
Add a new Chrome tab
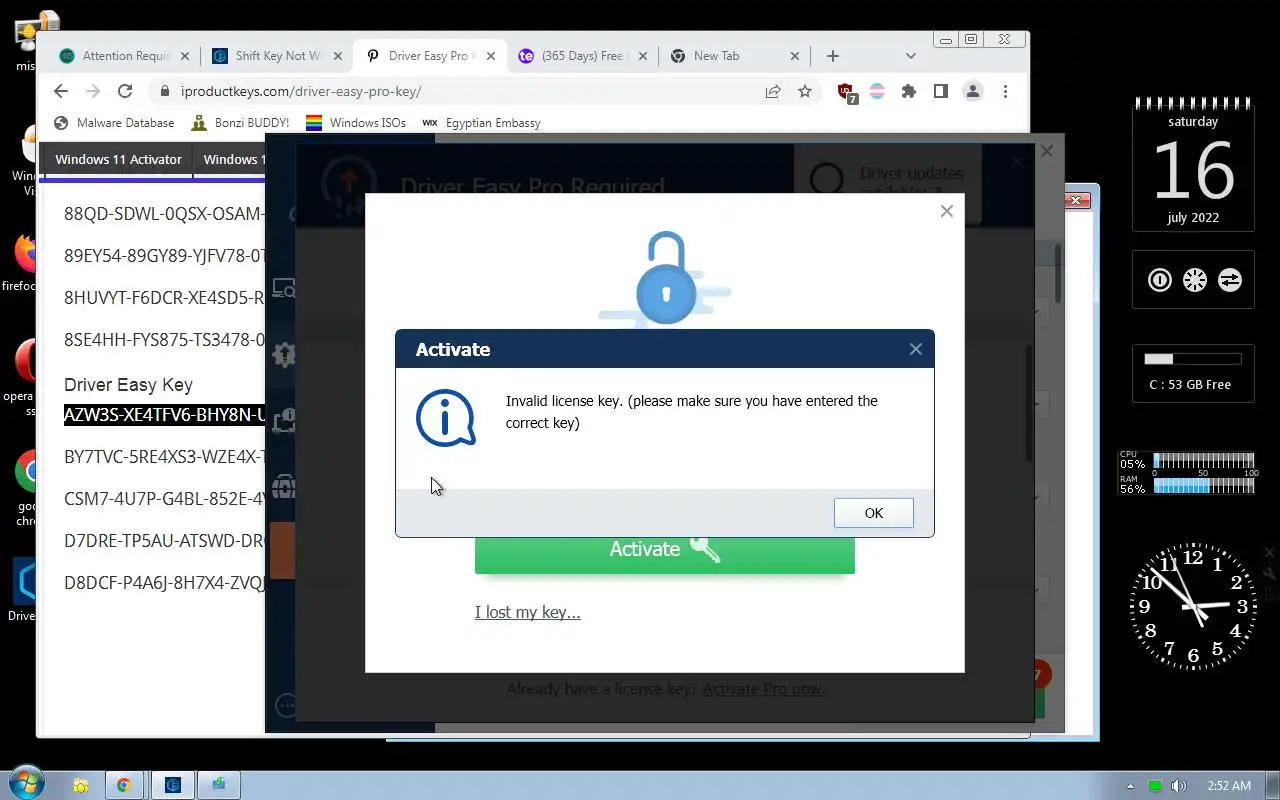(833, 56)
